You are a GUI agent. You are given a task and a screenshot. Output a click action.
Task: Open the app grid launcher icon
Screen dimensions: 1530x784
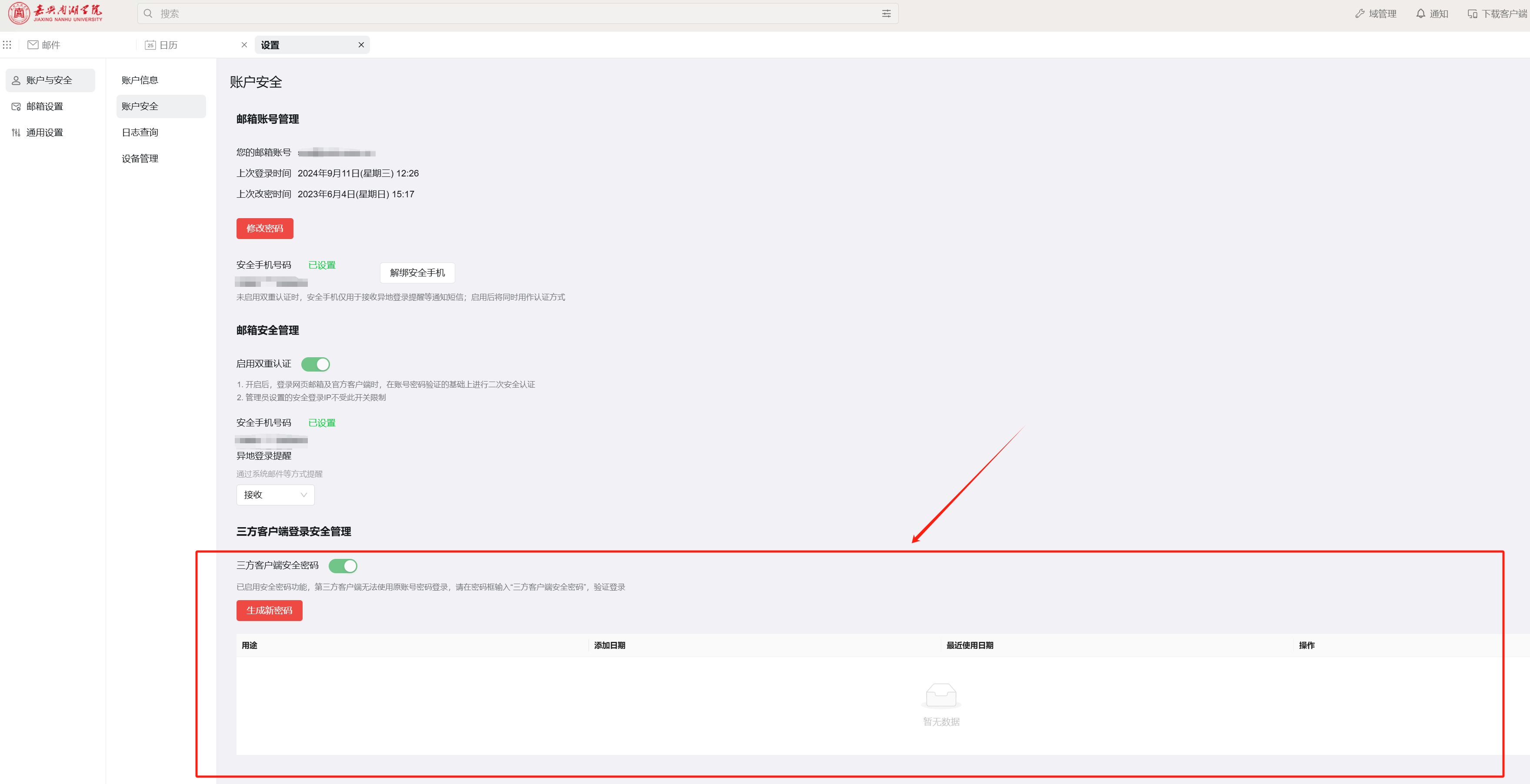coord(7,45)
